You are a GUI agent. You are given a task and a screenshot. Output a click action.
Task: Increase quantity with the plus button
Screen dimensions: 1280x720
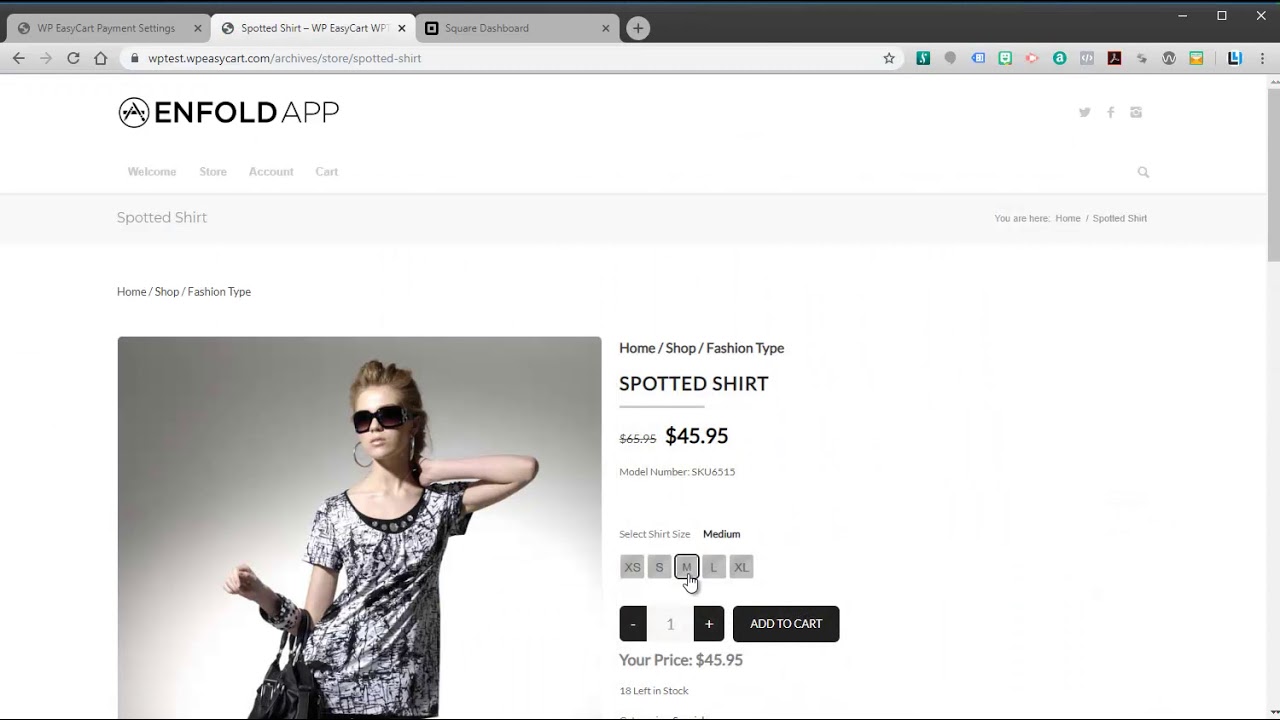click(x=708, y=624)
